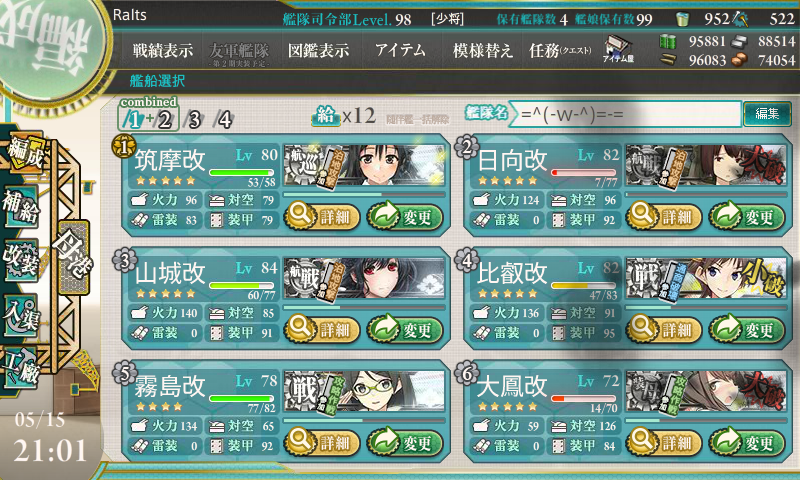800x480 pixels.
Task: Open the アイテム屋 item shop icon
Action: [x=618, y=49]
